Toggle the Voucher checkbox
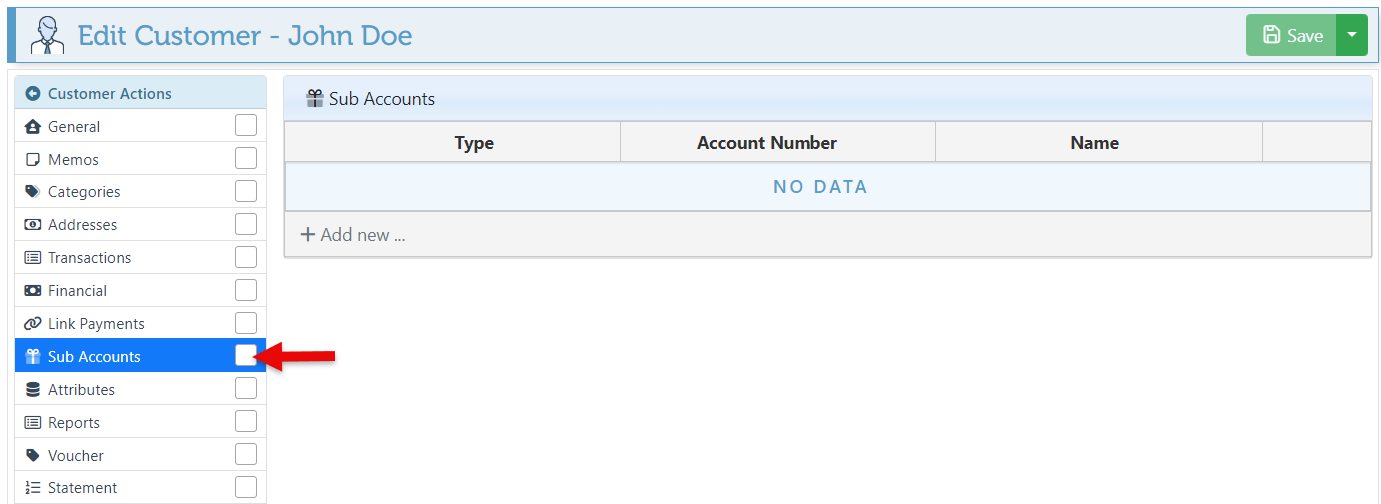Screen dimensions: 1381x504 click(245, 455)
